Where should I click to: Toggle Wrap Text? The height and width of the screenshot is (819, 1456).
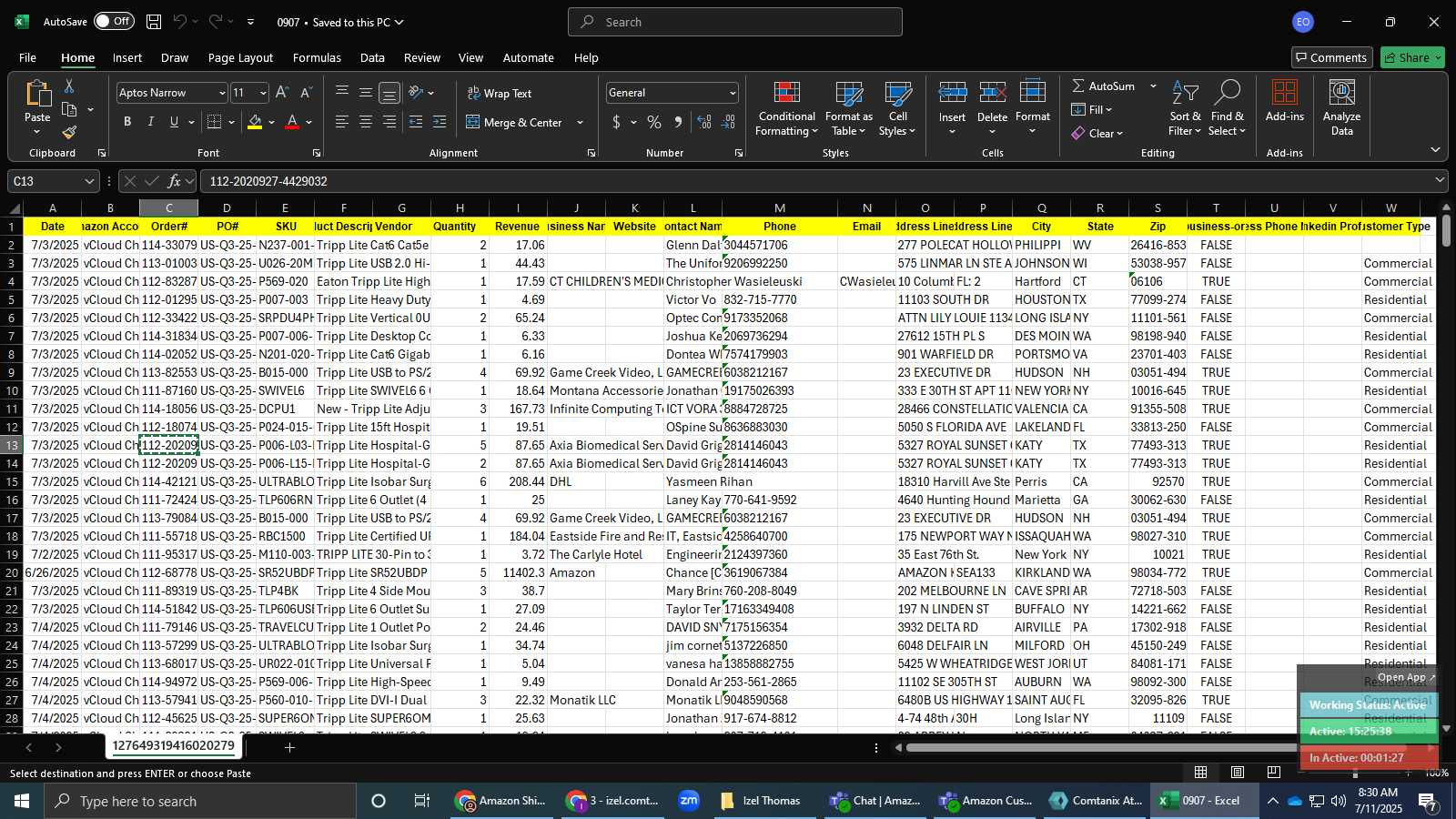500,94
